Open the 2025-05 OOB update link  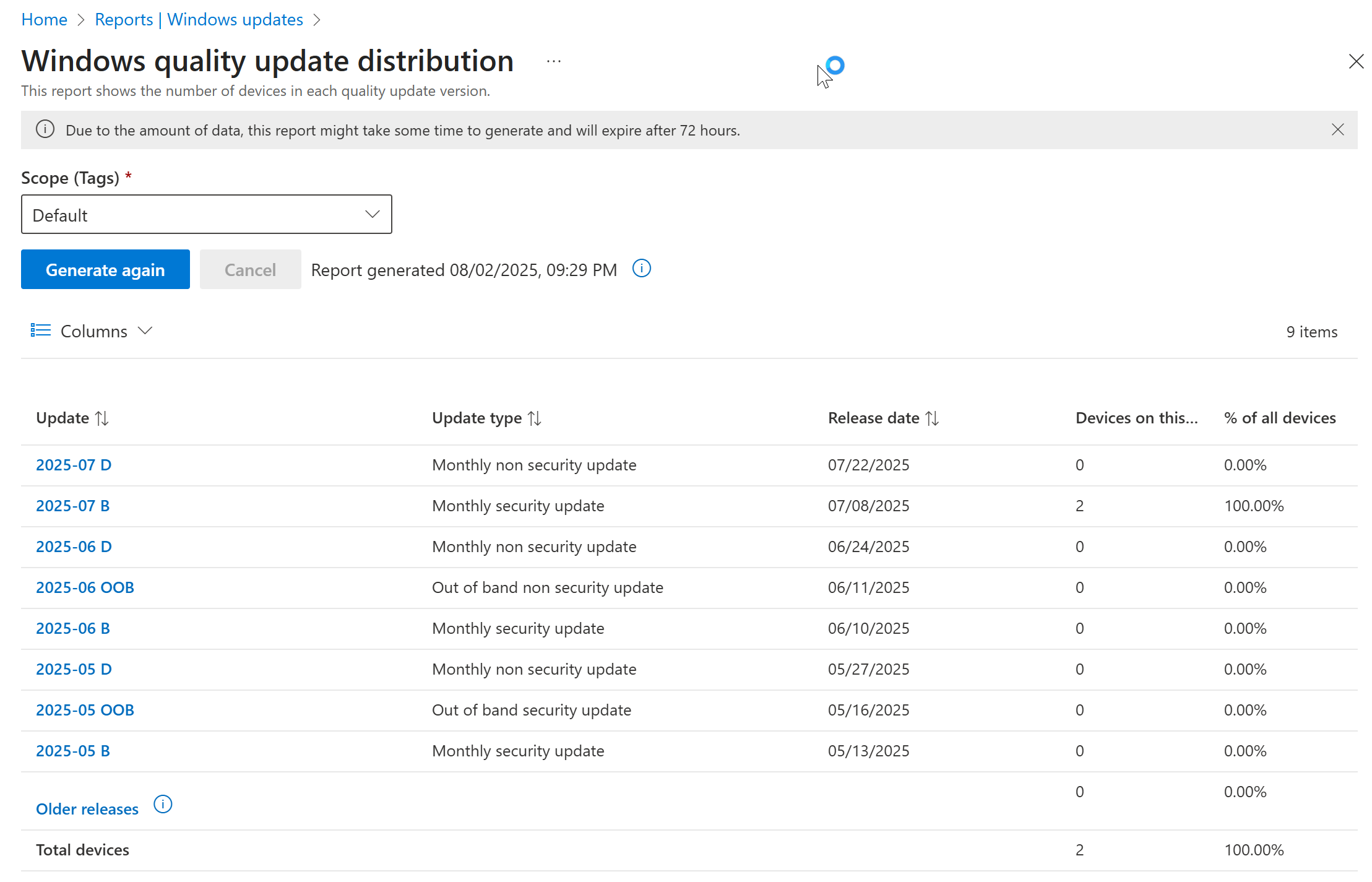point(85,710)
